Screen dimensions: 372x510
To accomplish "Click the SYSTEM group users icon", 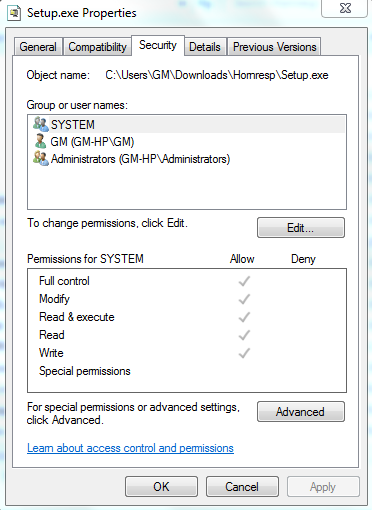I will 41,124.
